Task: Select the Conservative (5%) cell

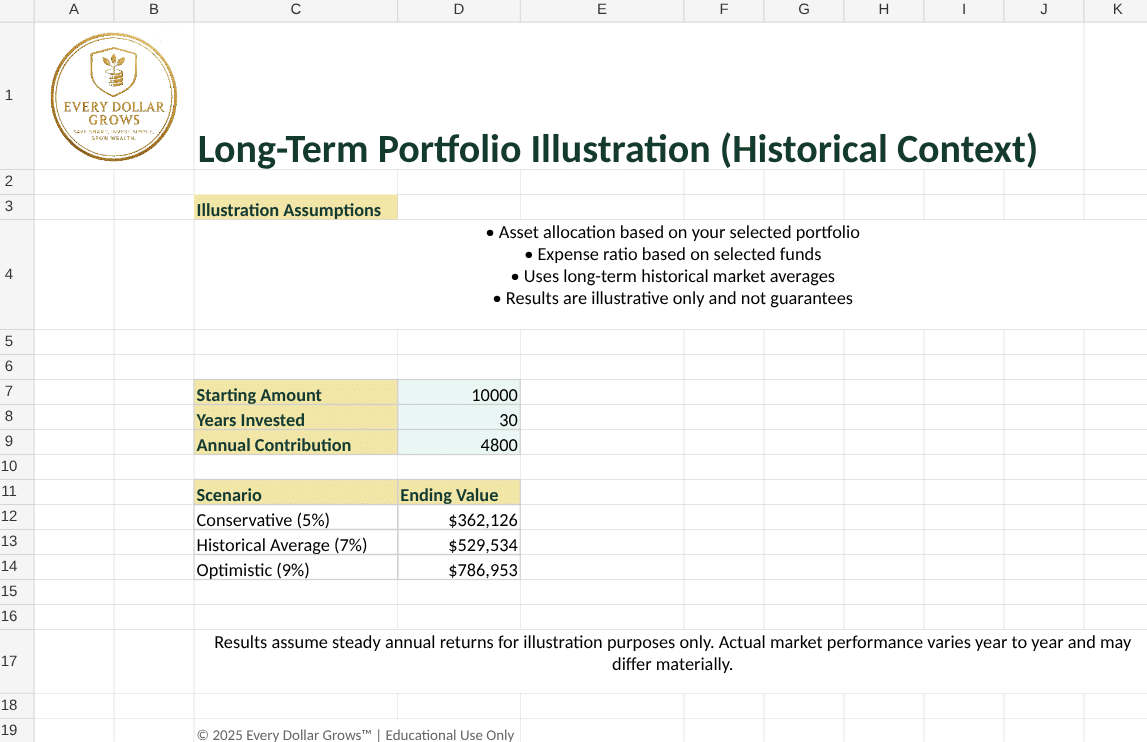Action: (x=296, y=517)
